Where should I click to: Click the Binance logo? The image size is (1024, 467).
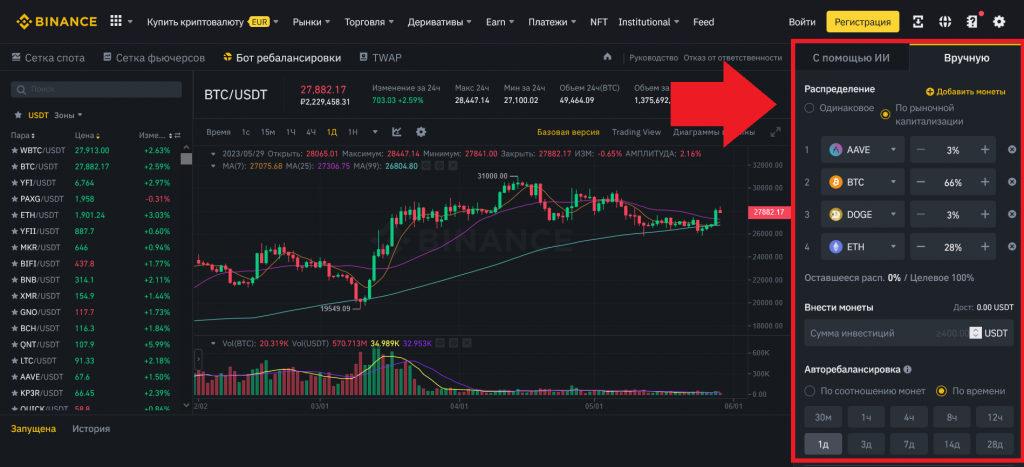[x=57, y=22]
